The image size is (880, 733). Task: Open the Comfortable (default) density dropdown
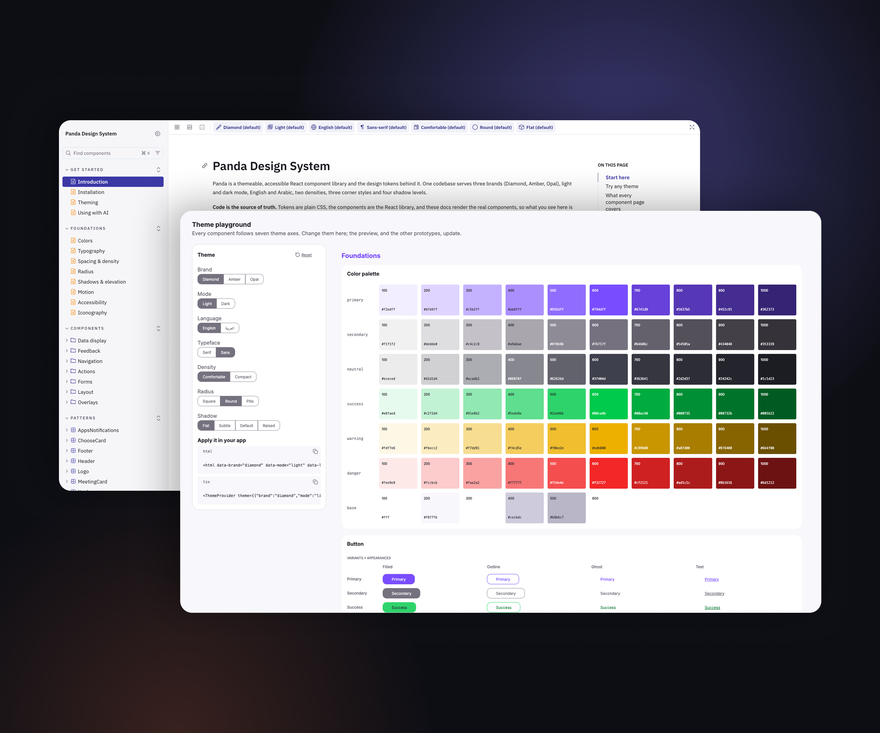[439, 127]
